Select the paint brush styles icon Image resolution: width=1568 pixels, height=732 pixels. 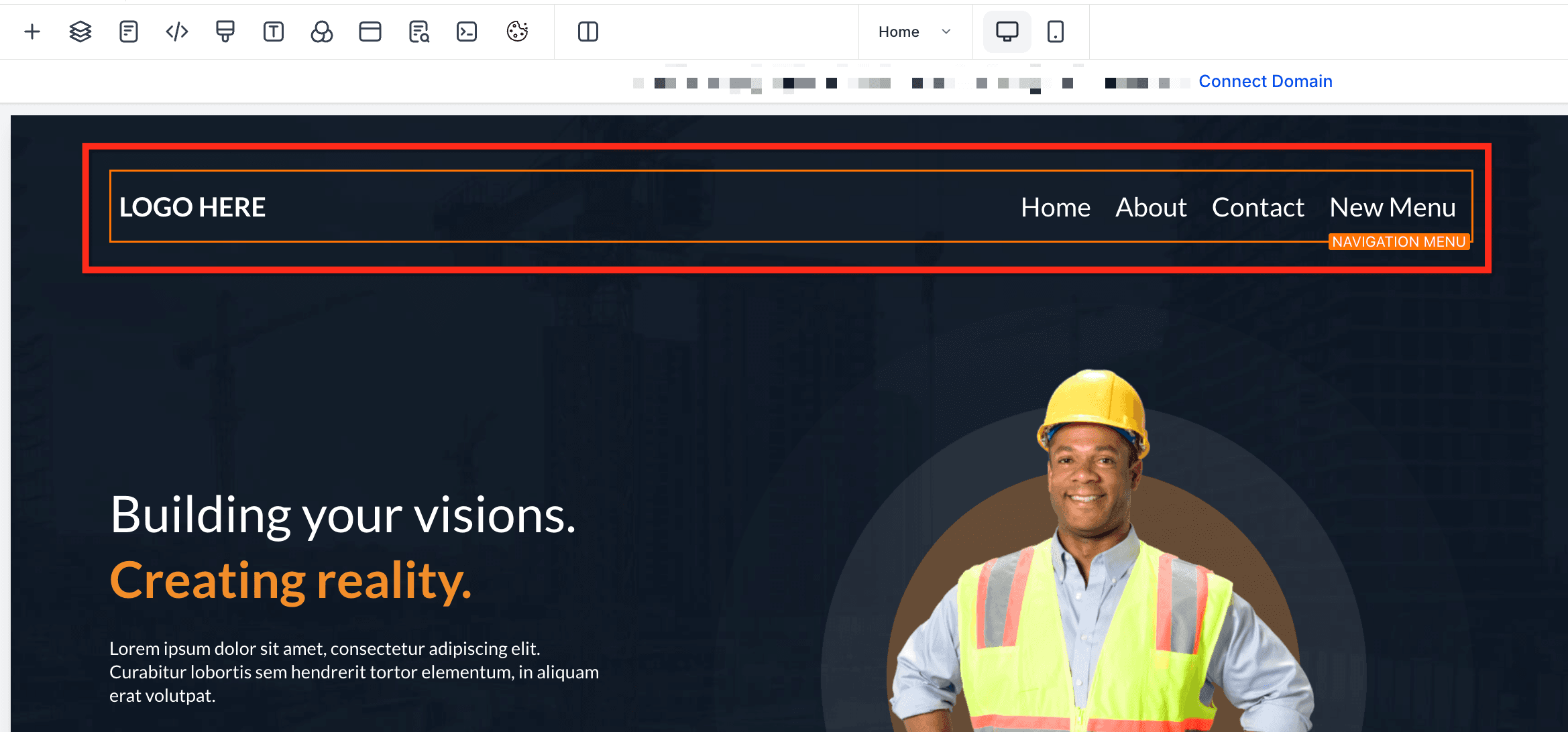(225, 32)
